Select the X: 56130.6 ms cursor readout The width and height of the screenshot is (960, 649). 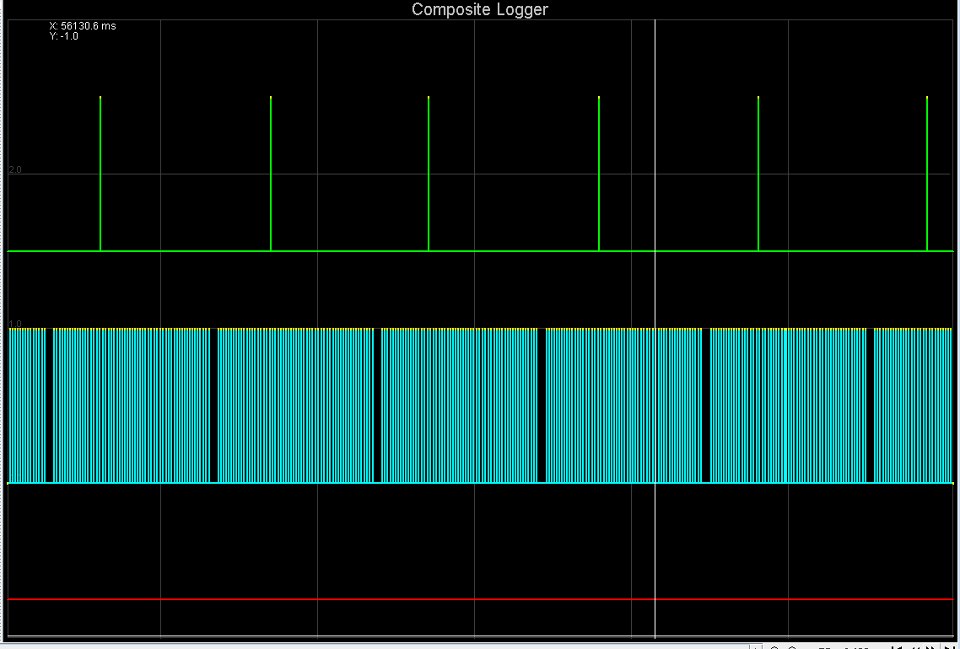(83, 26)
